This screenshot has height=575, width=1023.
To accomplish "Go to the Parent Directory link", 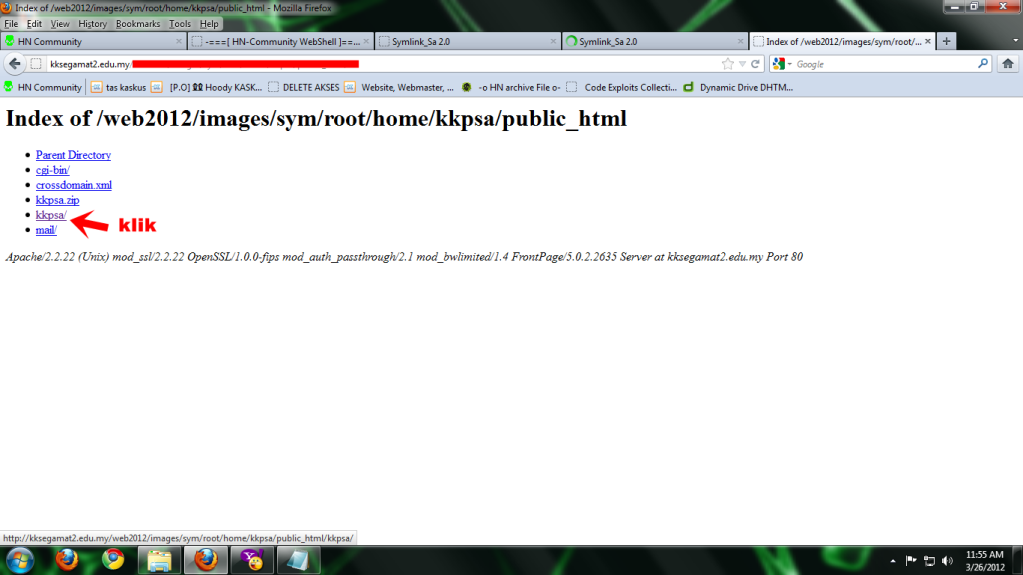I will point(73,155).
